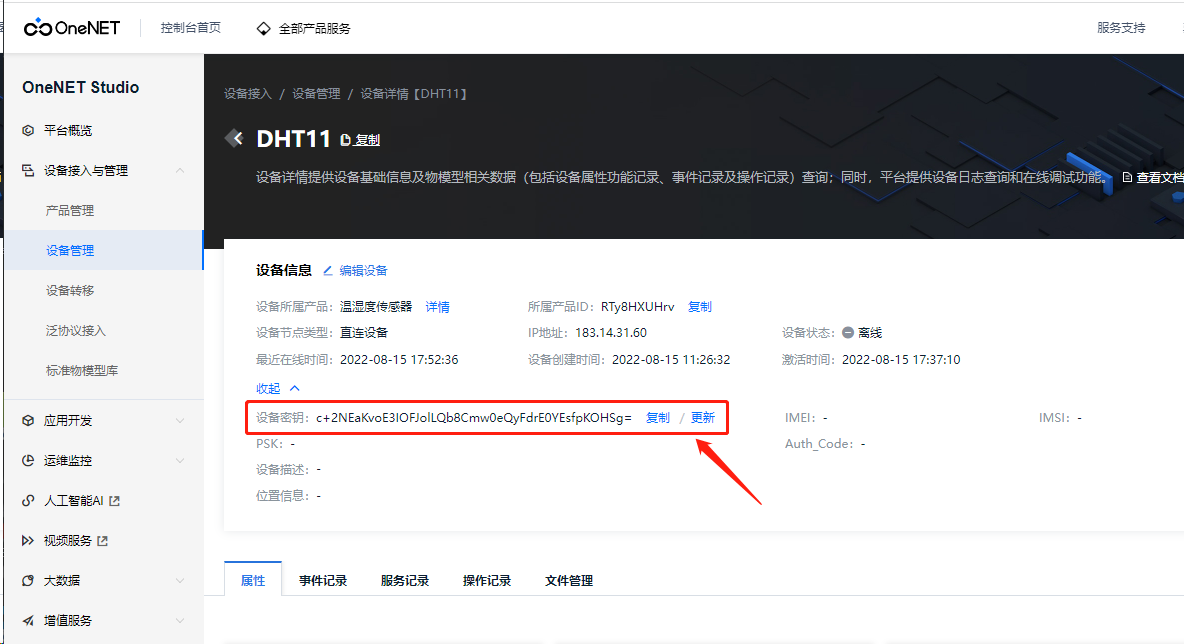Click the 视频服务 play icon
This screenshot has width=1184, height=644.
tap(28, 541)
